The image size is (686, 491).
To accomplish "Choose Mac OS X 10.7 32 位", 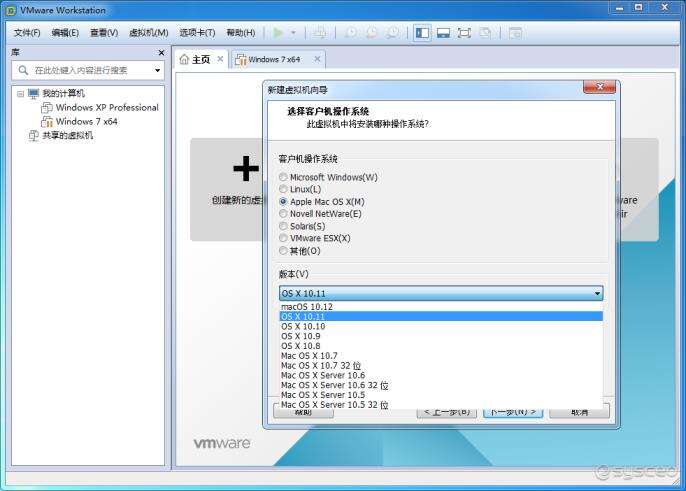I will [441, 365].
